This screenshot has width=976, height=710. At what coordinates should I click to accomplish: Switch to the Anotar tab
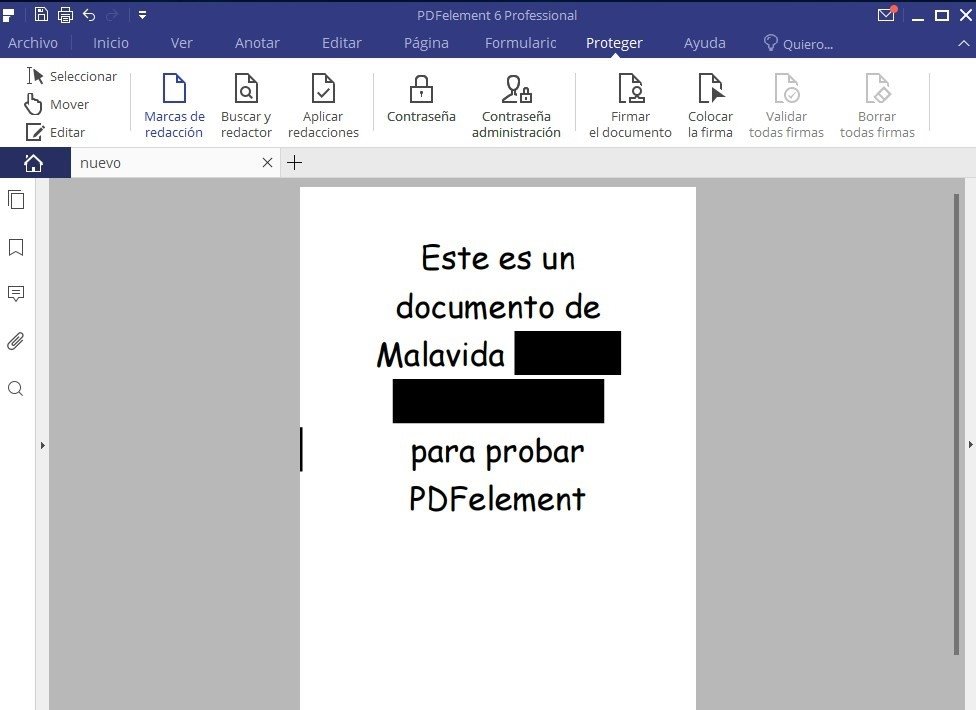pyautogui.click(x=257, y=43)
